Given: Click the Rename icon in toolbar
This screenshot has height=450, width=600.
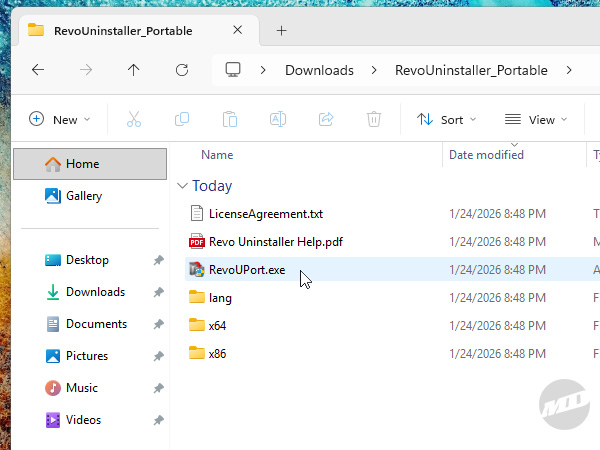Looking at the screenshot, I should (x=277, y=119).
